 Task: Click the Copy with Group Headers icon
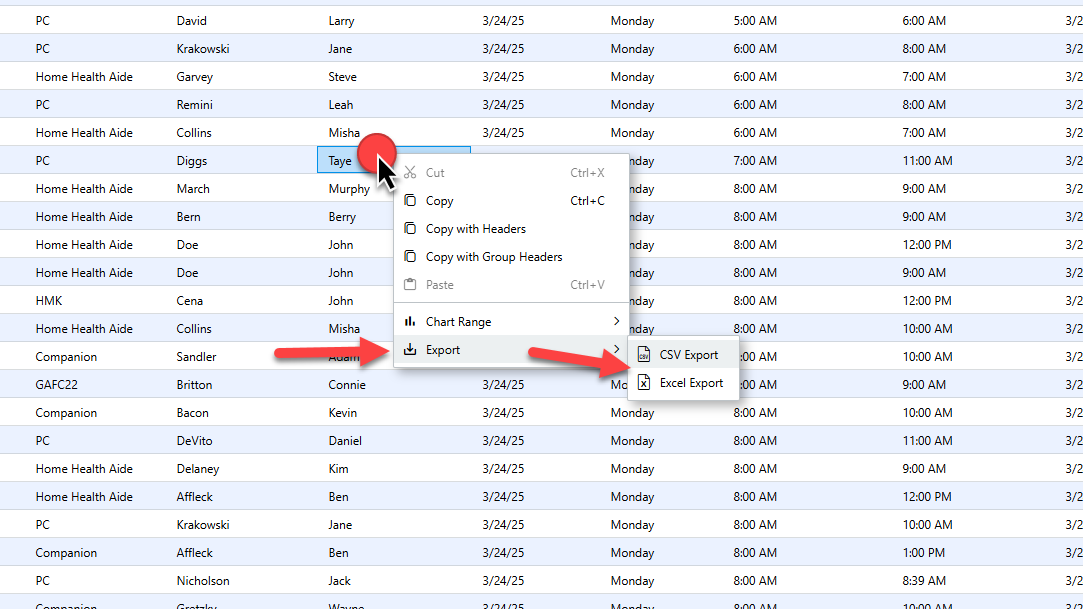pyautogui.click(x=410, y=257)
